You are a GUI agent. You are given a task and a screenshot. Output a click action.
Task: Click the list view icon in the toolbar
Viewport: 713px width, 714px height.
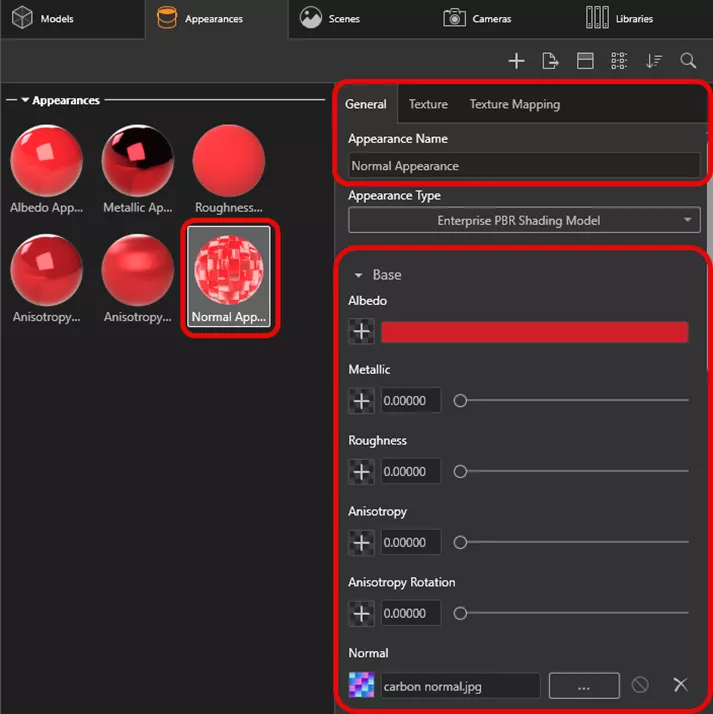point(619,61)
